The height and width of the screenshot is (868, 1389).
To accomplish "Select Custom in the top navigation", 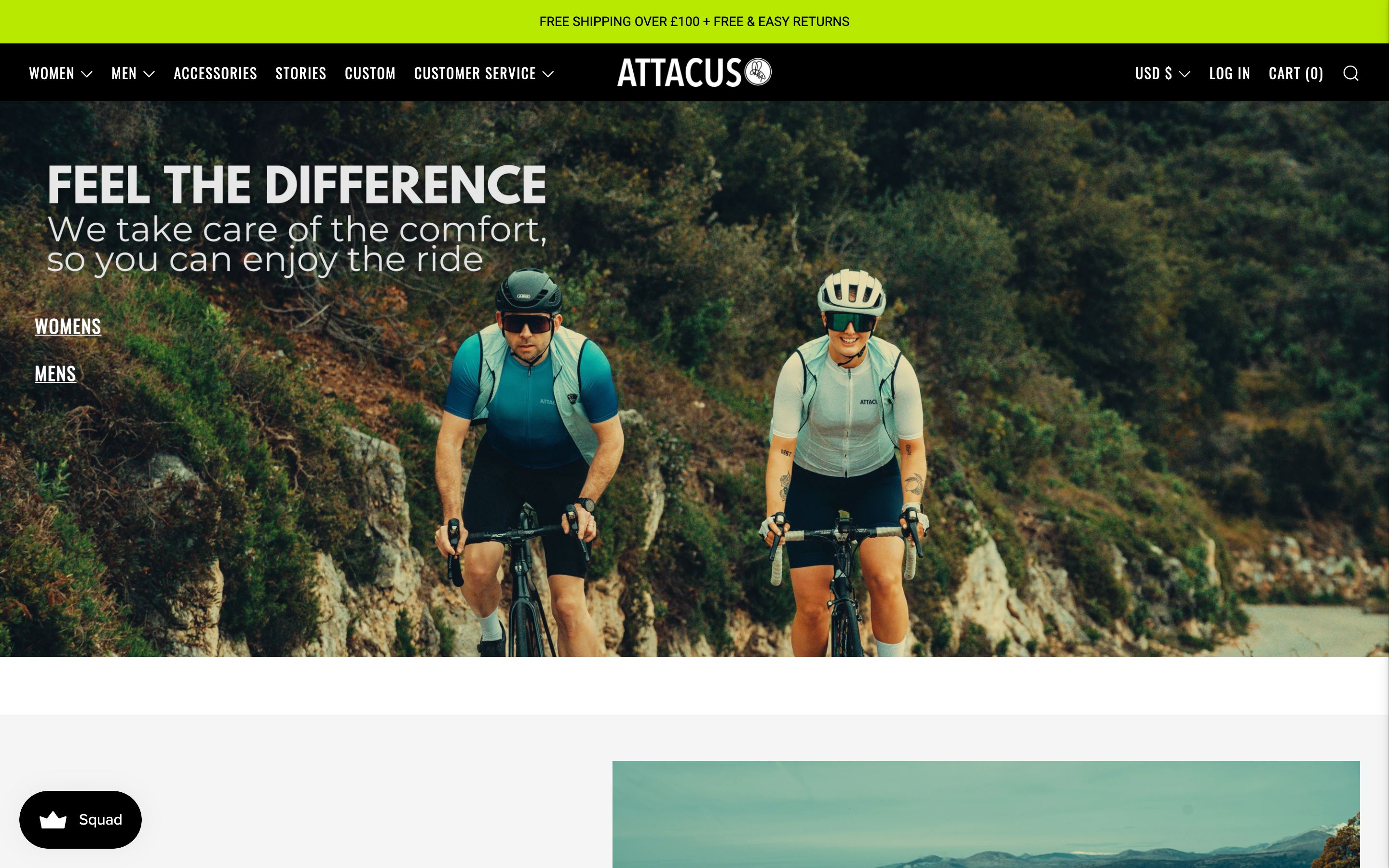I will (x=370, y=73).
